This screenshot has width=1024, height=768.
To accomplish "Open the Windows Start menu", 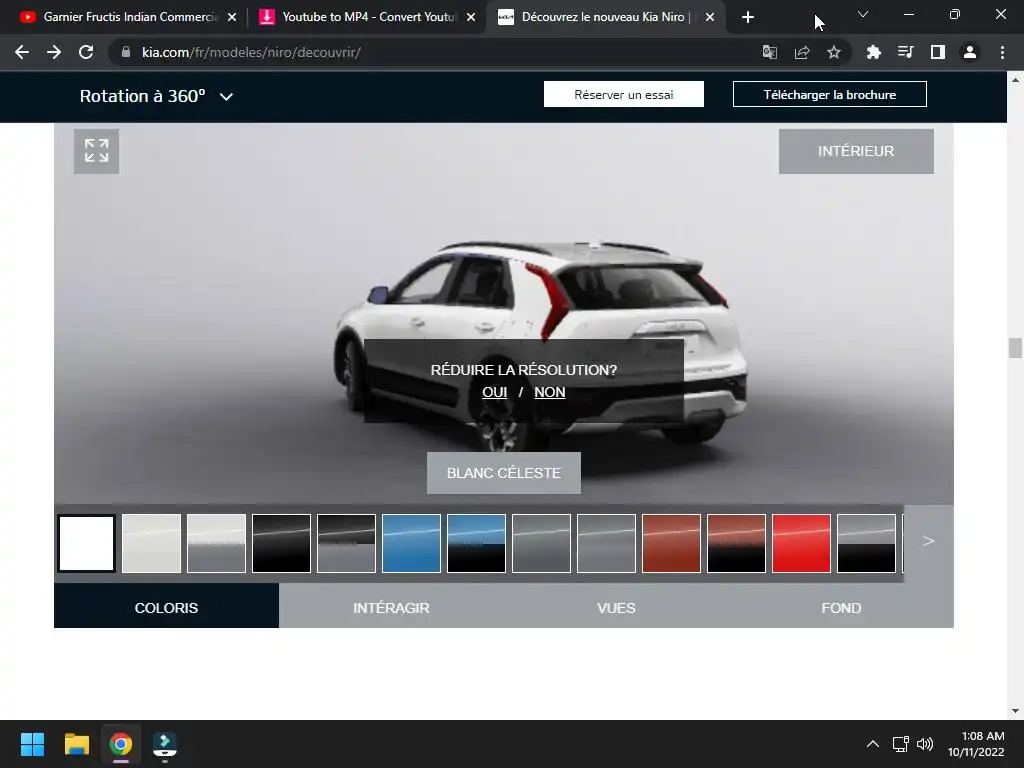I will [x=32, y=744].
